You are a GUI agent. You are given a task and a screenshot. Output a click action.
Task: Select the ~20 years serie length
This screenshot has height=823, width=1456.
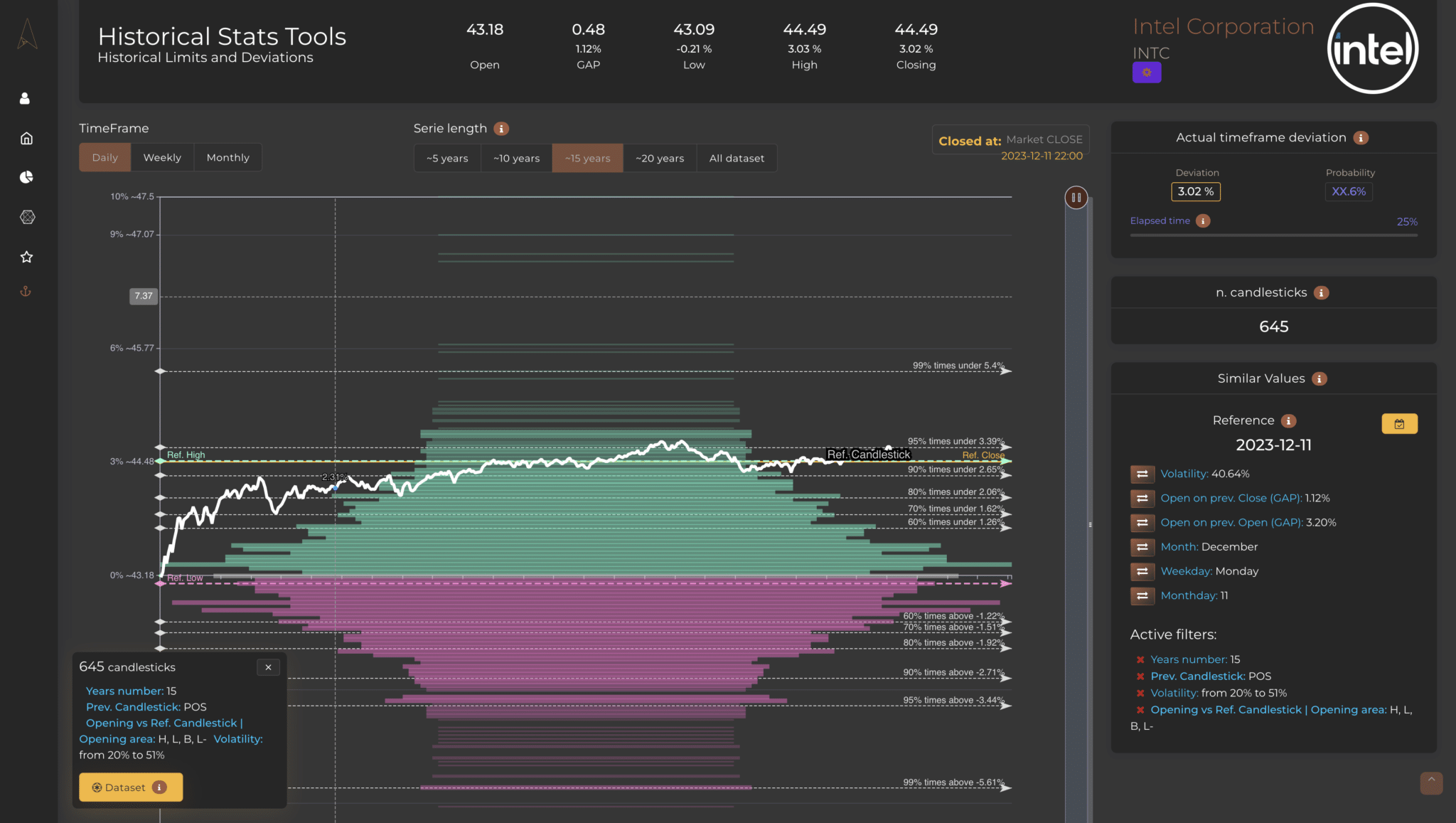tap(659, 159)
